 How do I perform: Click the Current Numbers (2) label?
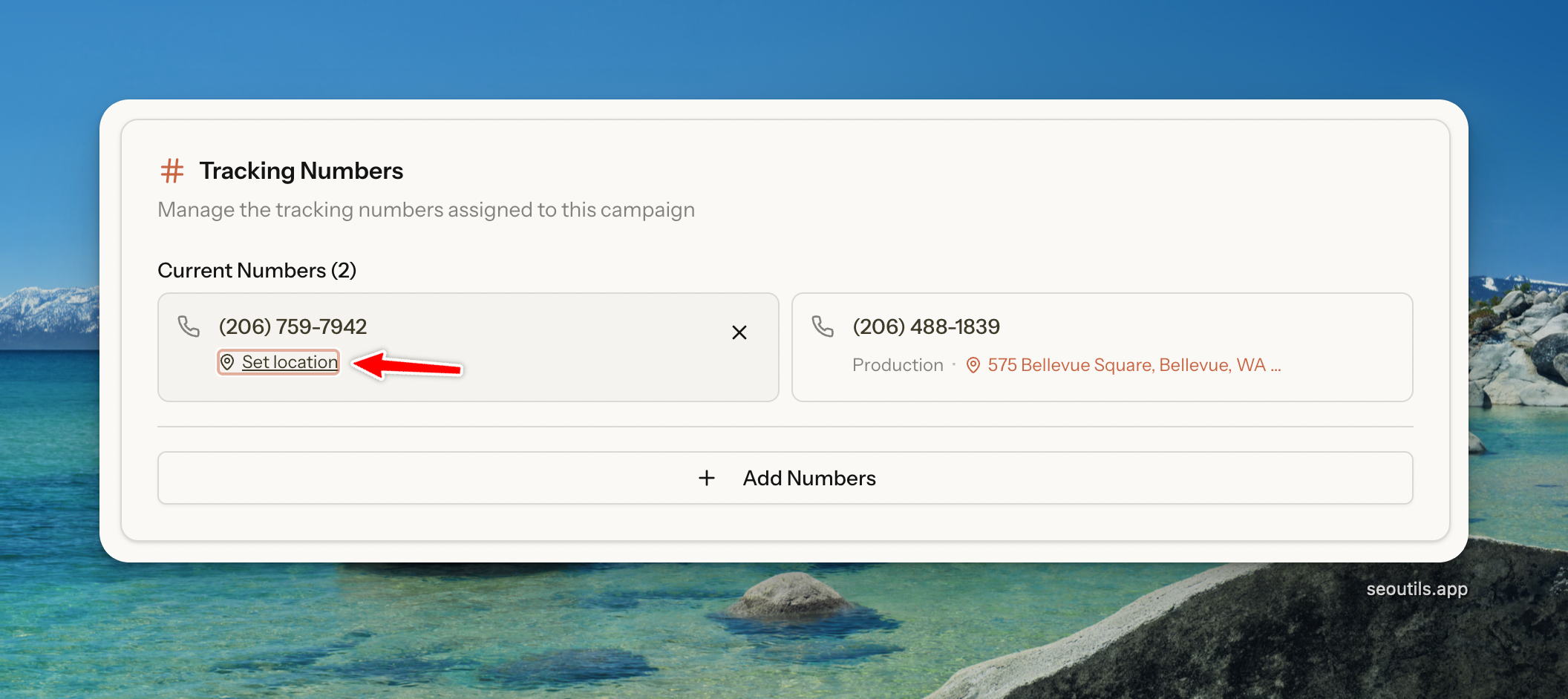click(x=257, y=270)
